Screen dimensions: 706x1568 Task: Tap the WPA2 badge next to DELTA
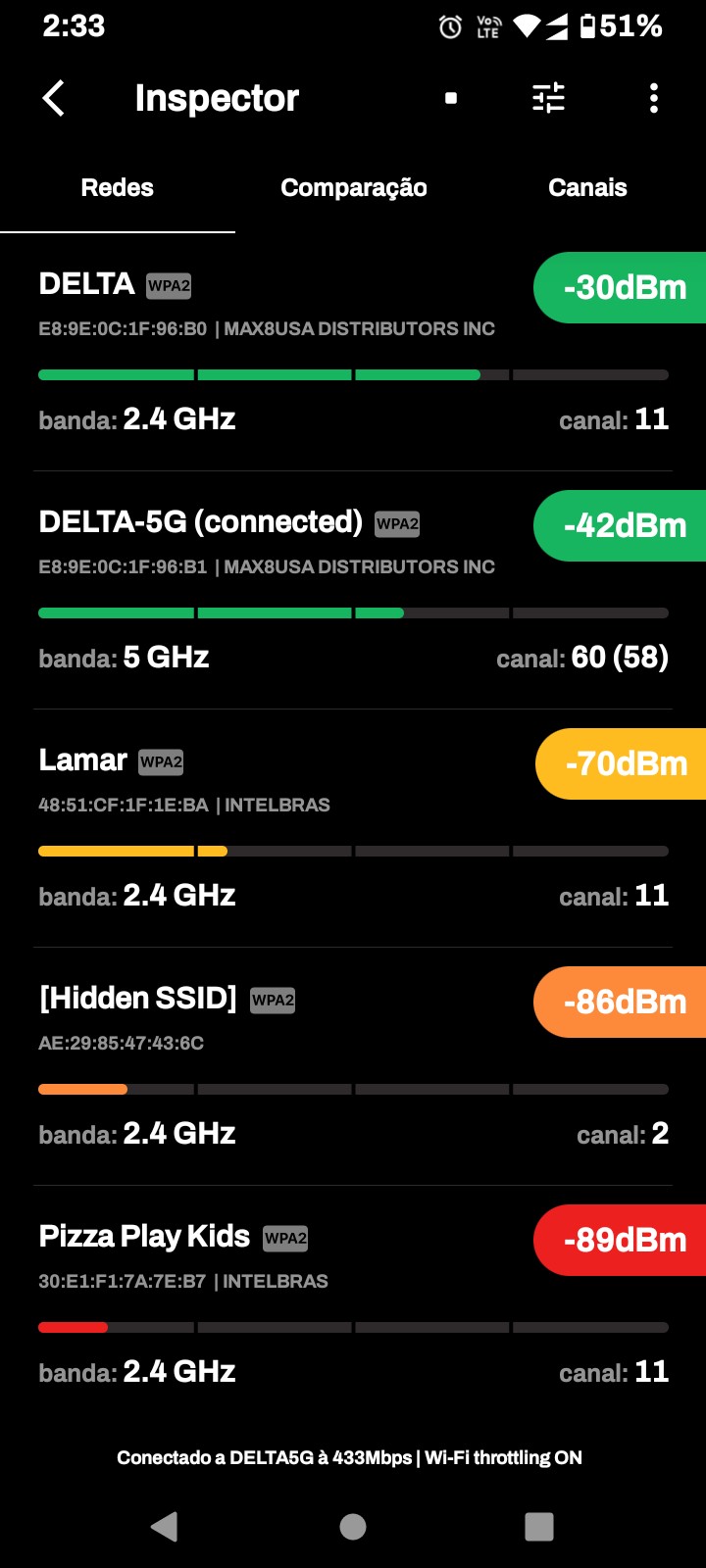[169, 286]
